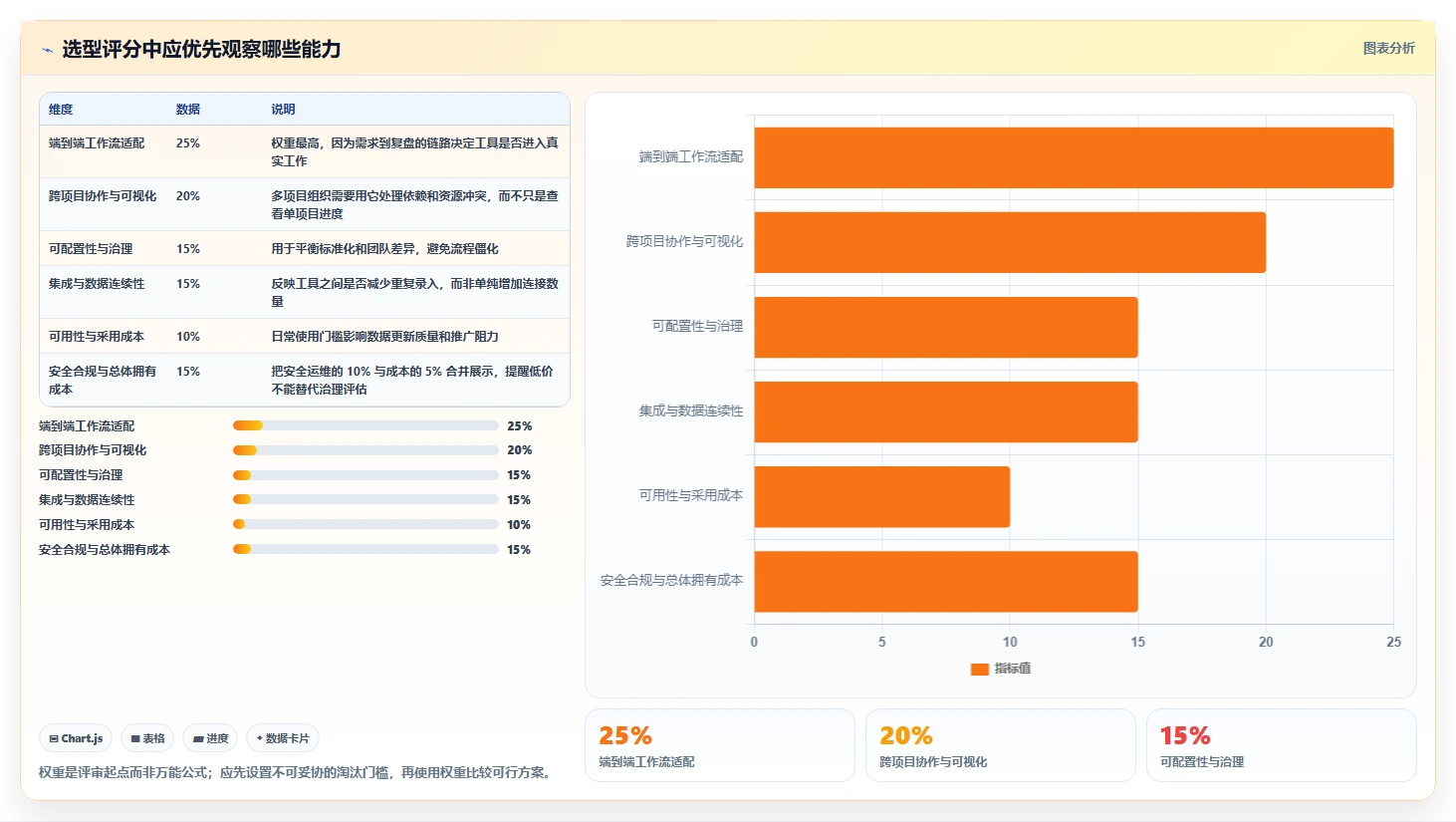Click the 安全合规与总体拥有成本 progress bar
The image size is (1456, 822).
365,549
